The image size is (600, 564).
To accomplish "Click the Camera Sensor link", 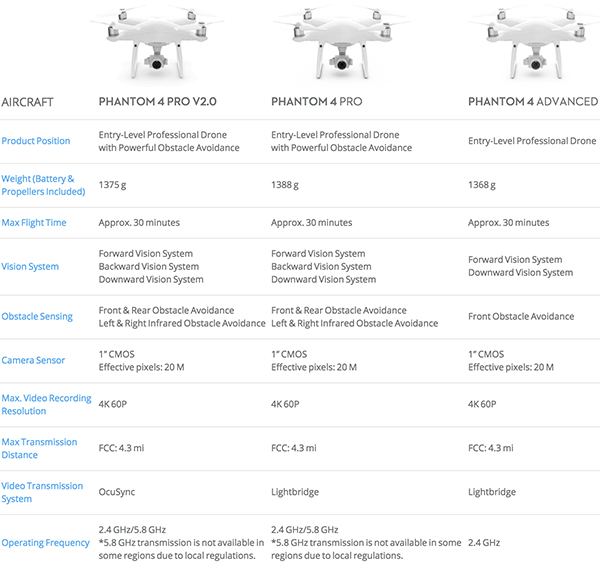I will pos(34,361).
